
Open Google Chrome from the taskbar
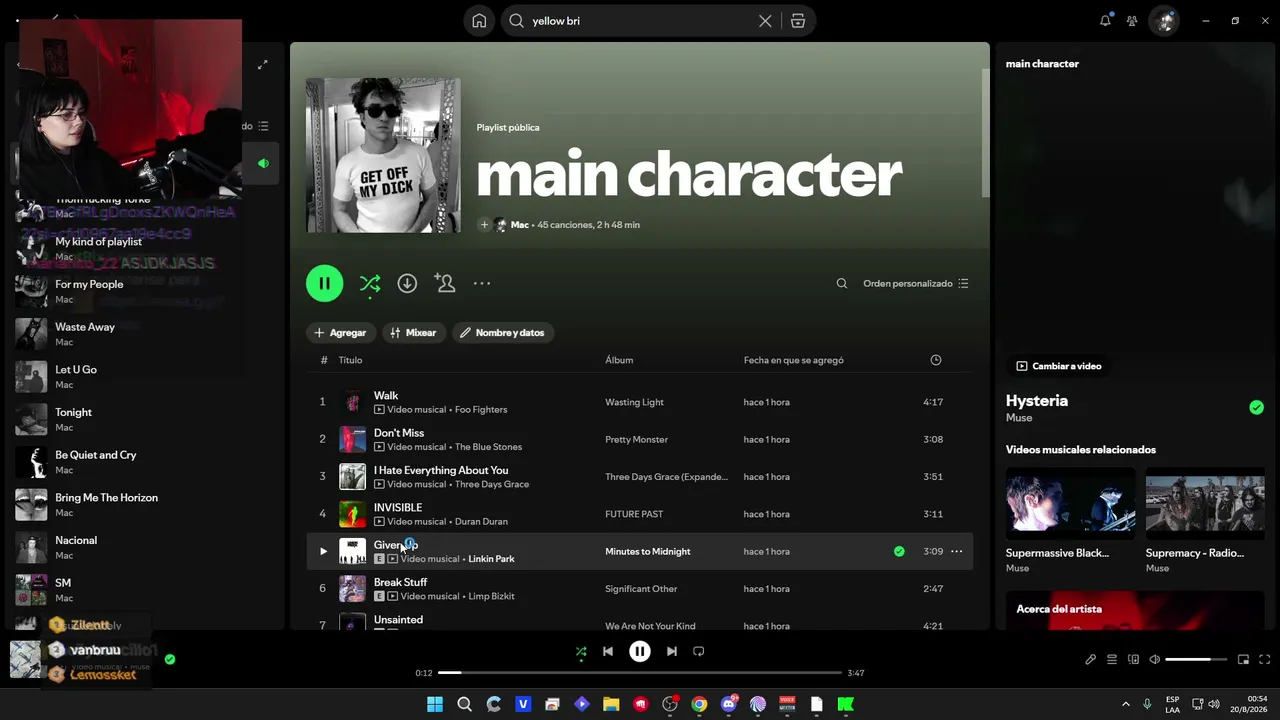coord(699,705)
